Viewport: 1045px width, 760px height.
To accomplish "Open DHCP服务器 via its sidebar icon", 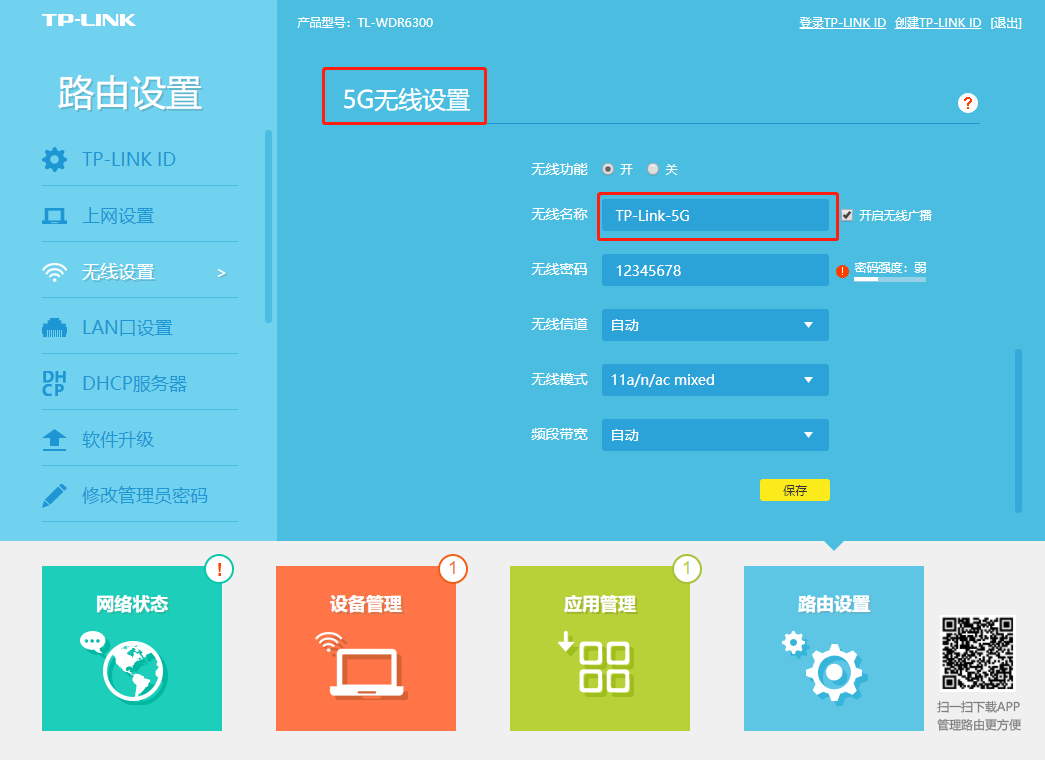I will click(x=55, y=383).
